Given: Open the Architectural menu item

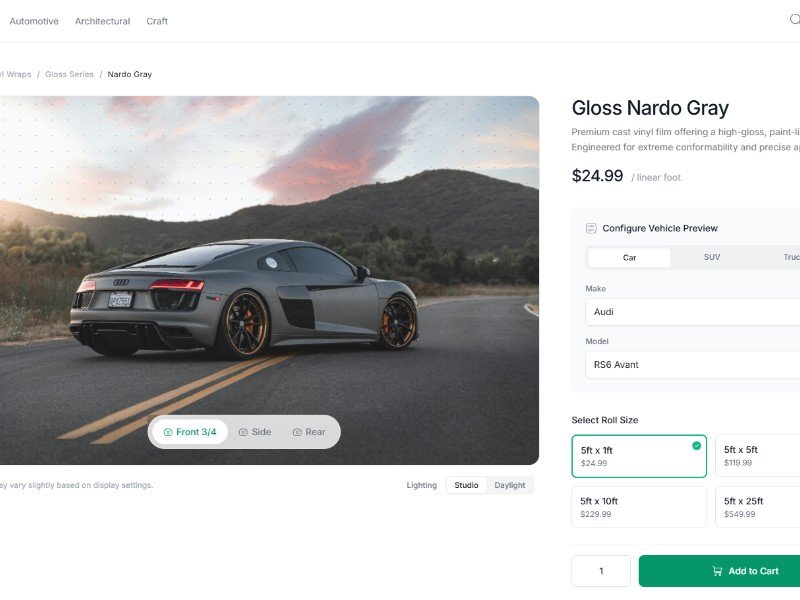Looking at the screenshot, I should coord(102,21).
